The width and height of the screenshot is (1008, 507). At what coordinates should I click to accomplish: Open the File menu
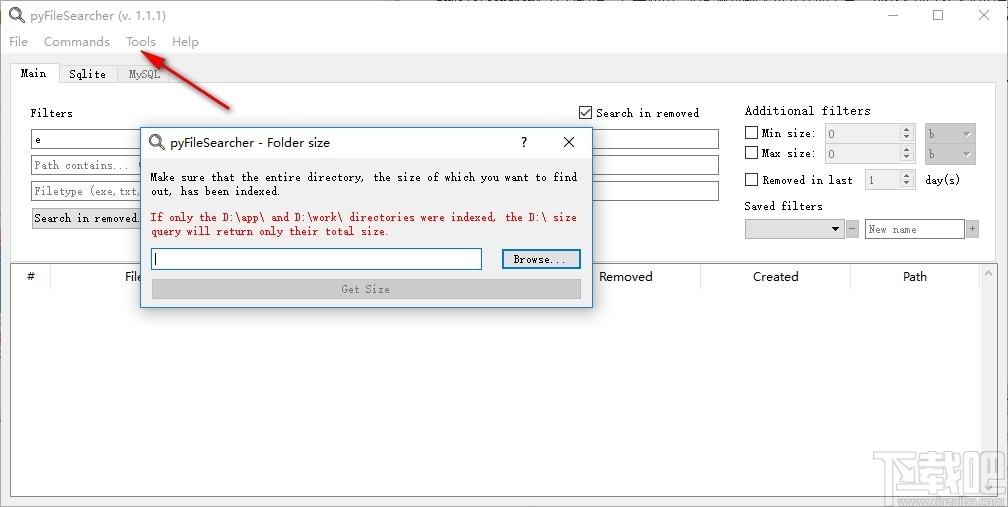[x=18, y=42]
